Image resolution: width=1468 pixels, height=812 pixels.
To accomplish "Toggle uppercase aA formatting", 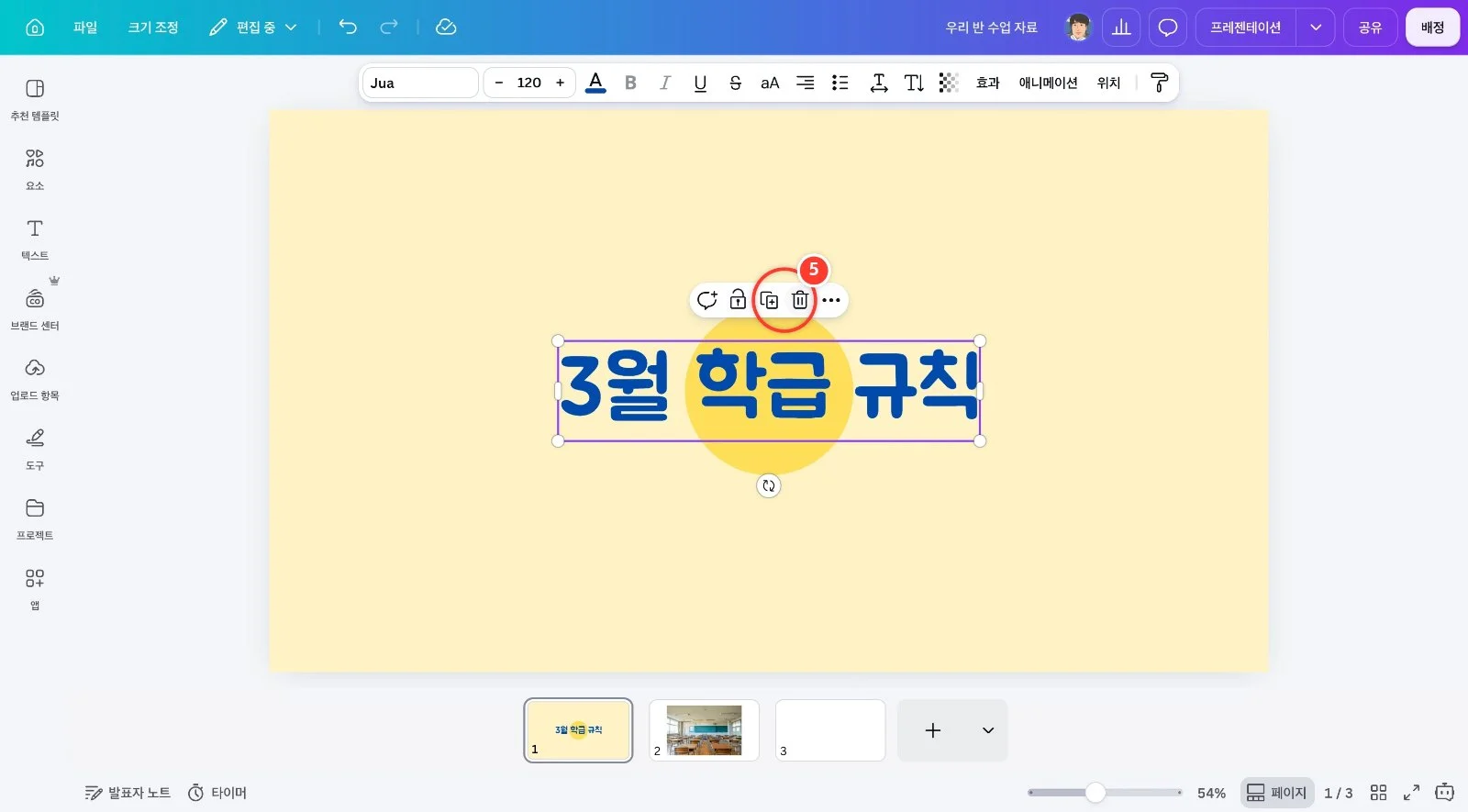I will coord(770,83).
